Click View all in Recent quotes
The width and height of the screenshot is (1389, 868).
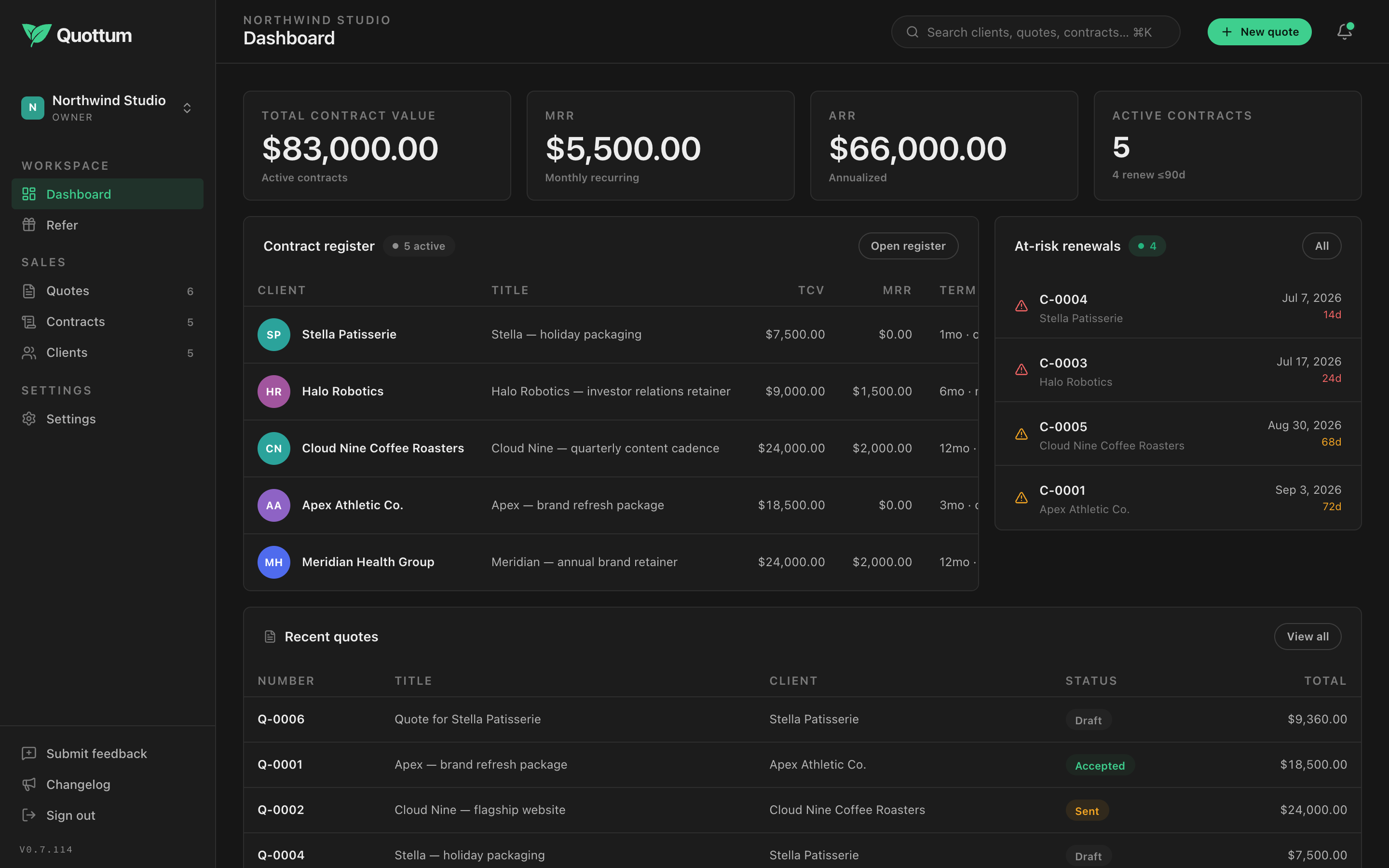coord(1307,636)
